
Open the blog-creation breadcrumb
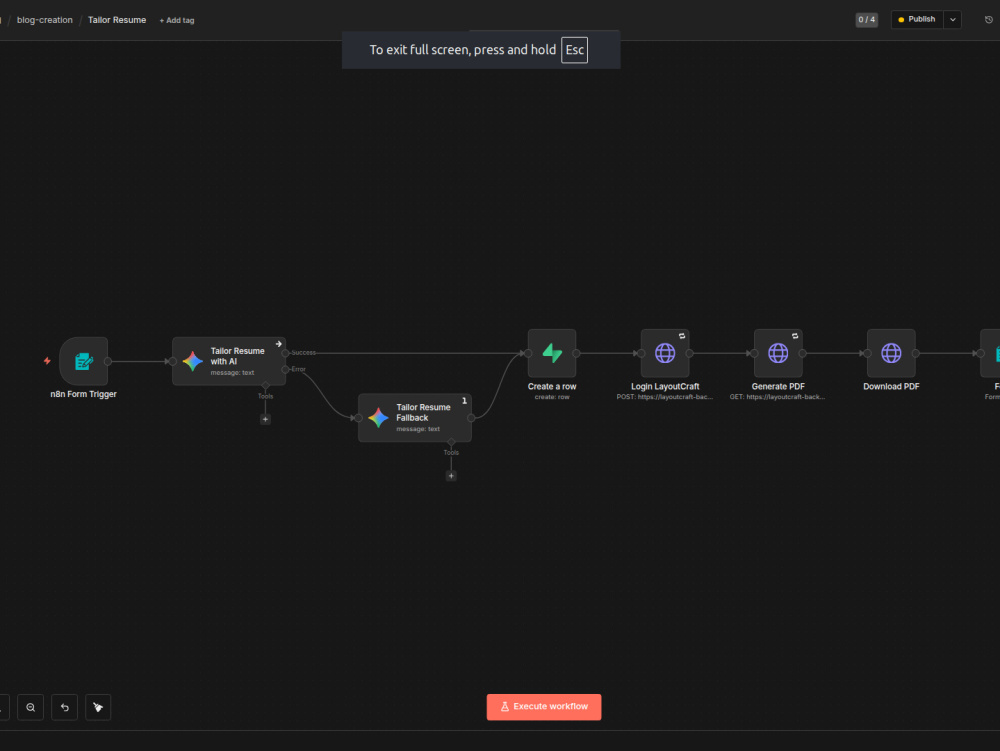[45, 20]
